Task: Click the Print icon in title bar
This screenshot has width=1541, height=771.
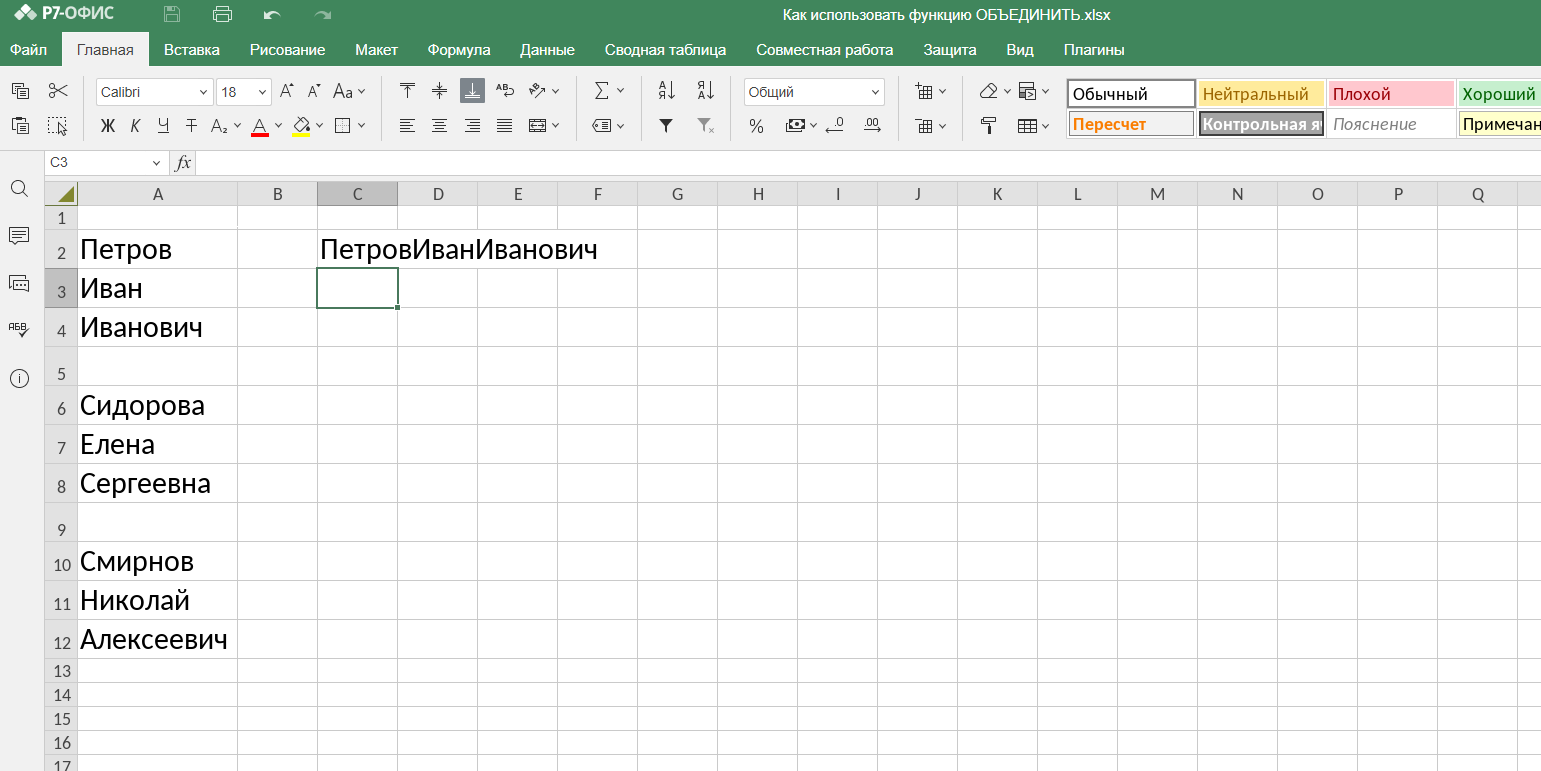Action: (x=222, y=14)
